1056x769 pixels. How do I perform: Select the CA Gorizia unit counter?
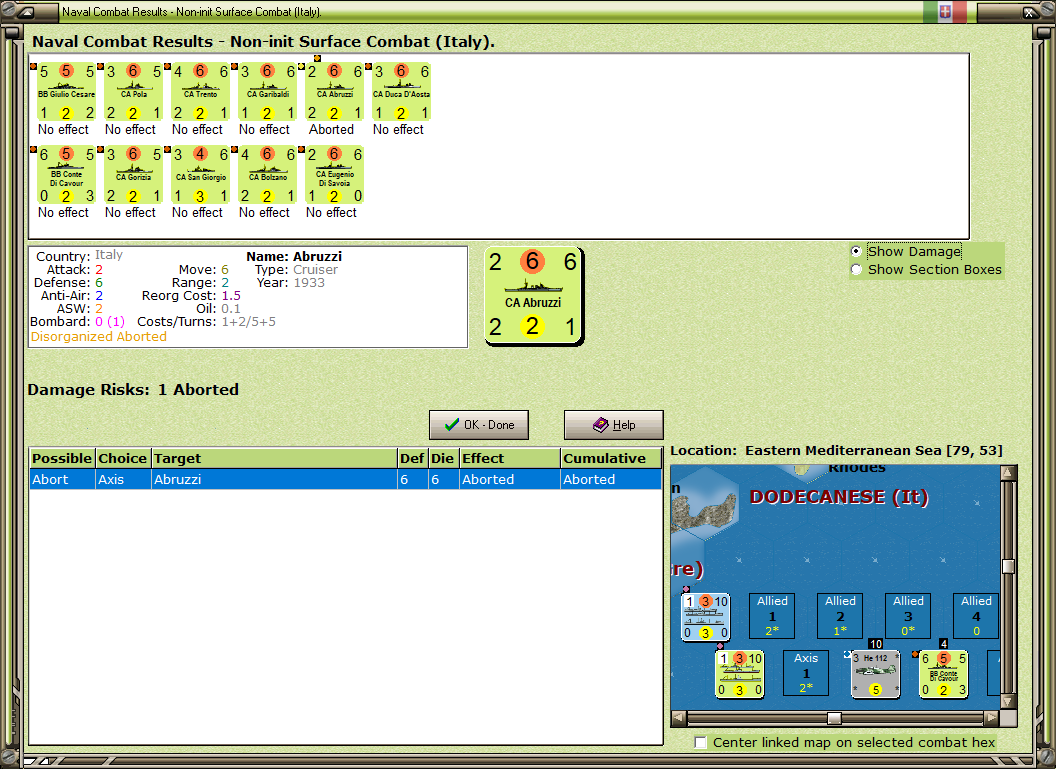(133, 175)
